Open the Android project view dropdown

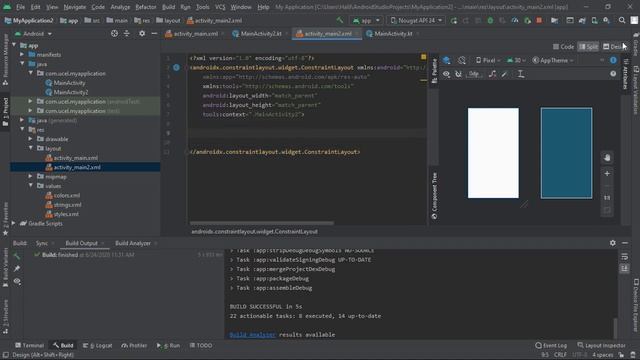coord(33,33)
